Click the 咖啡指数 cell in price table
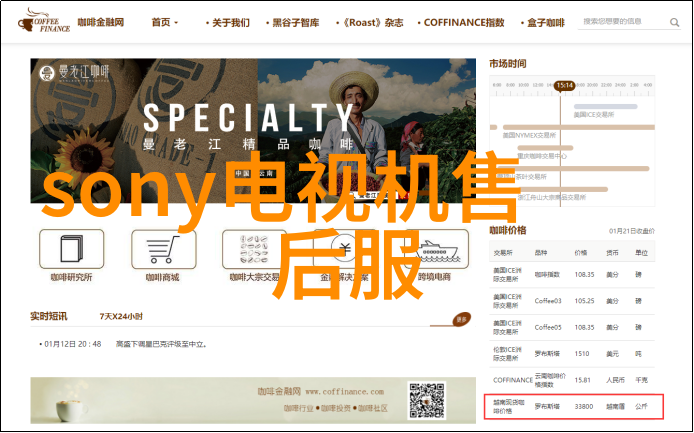Image resolution: width=694 pixels, height=433 pixels. tap(547, 274)
